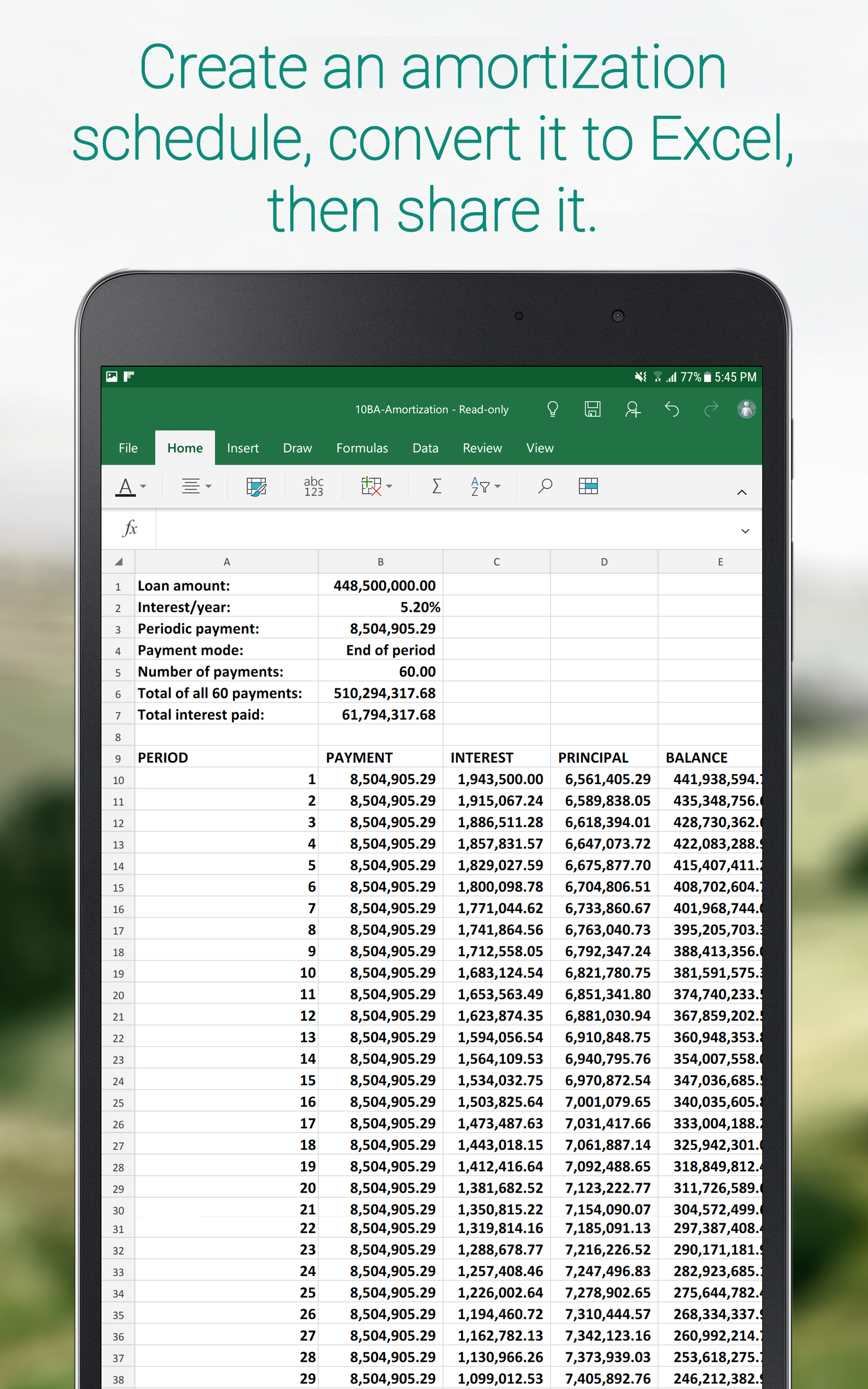Select row 9 header

[118, 757]
